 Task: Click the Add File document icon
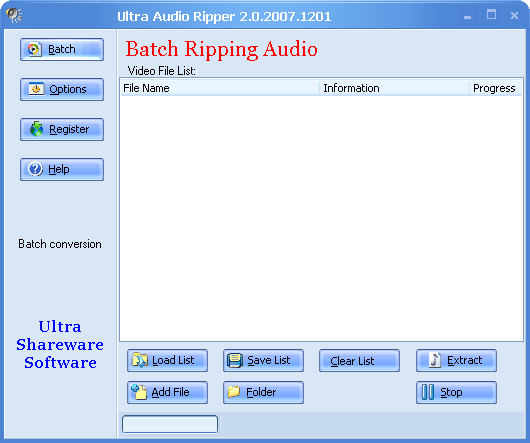pos(139,392)
